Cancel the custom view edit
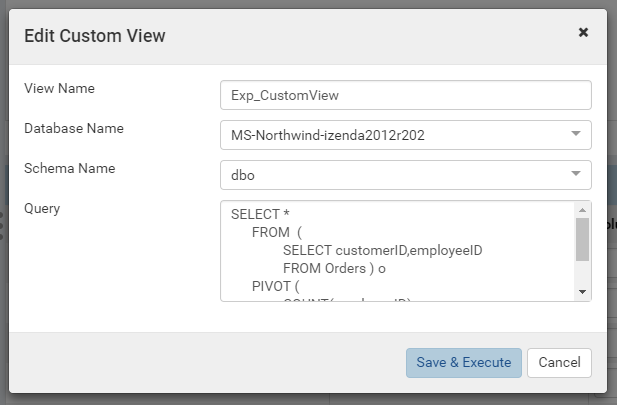Viewport: 617px width, 405px height. 559,362
